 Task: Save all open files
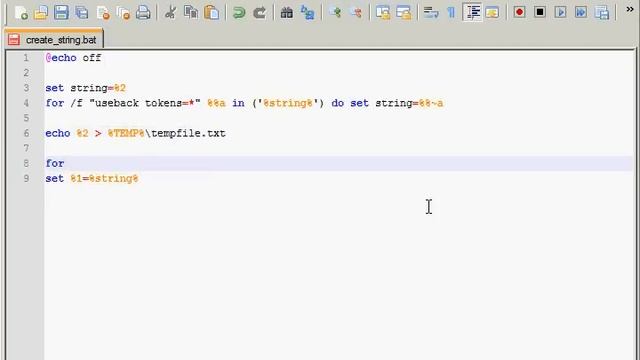click(82, 13)
